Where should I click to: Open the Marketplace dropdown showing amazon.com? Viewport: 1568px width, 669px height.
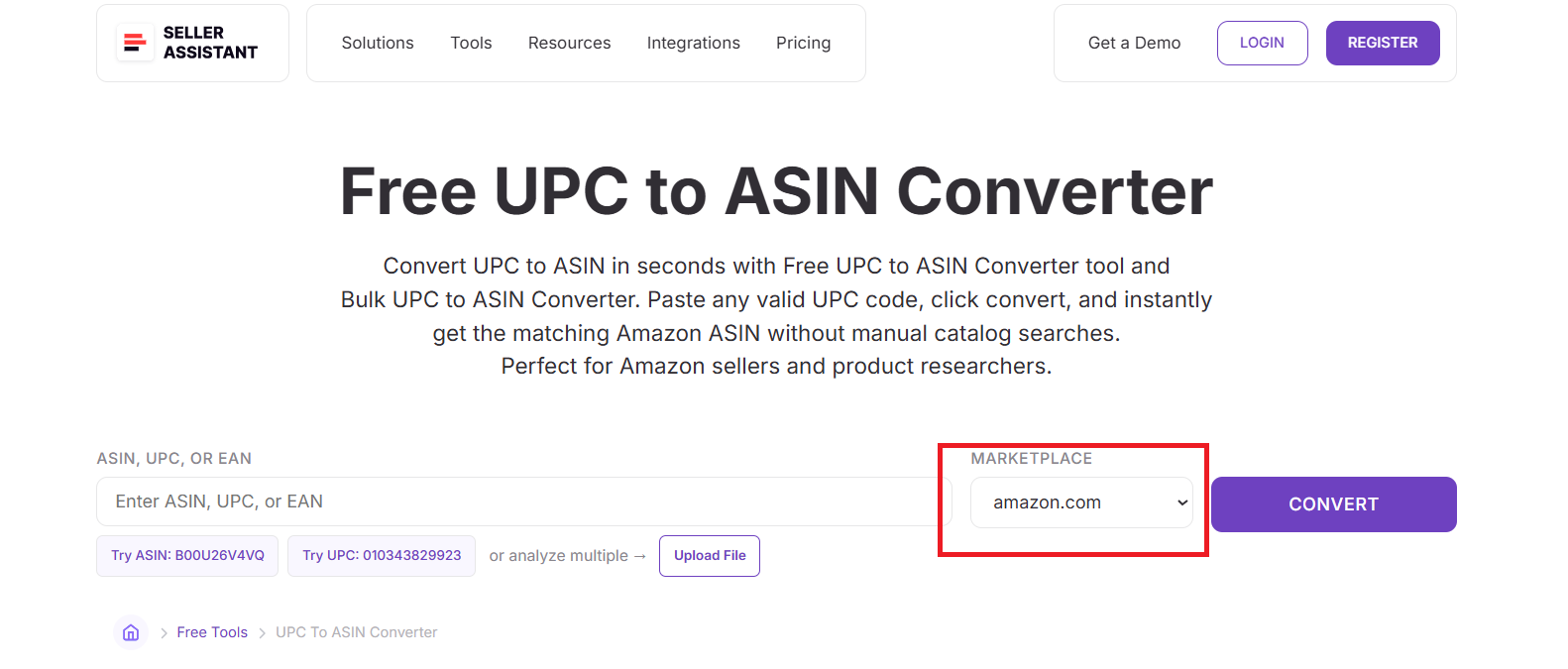[x=1080, y=502]
